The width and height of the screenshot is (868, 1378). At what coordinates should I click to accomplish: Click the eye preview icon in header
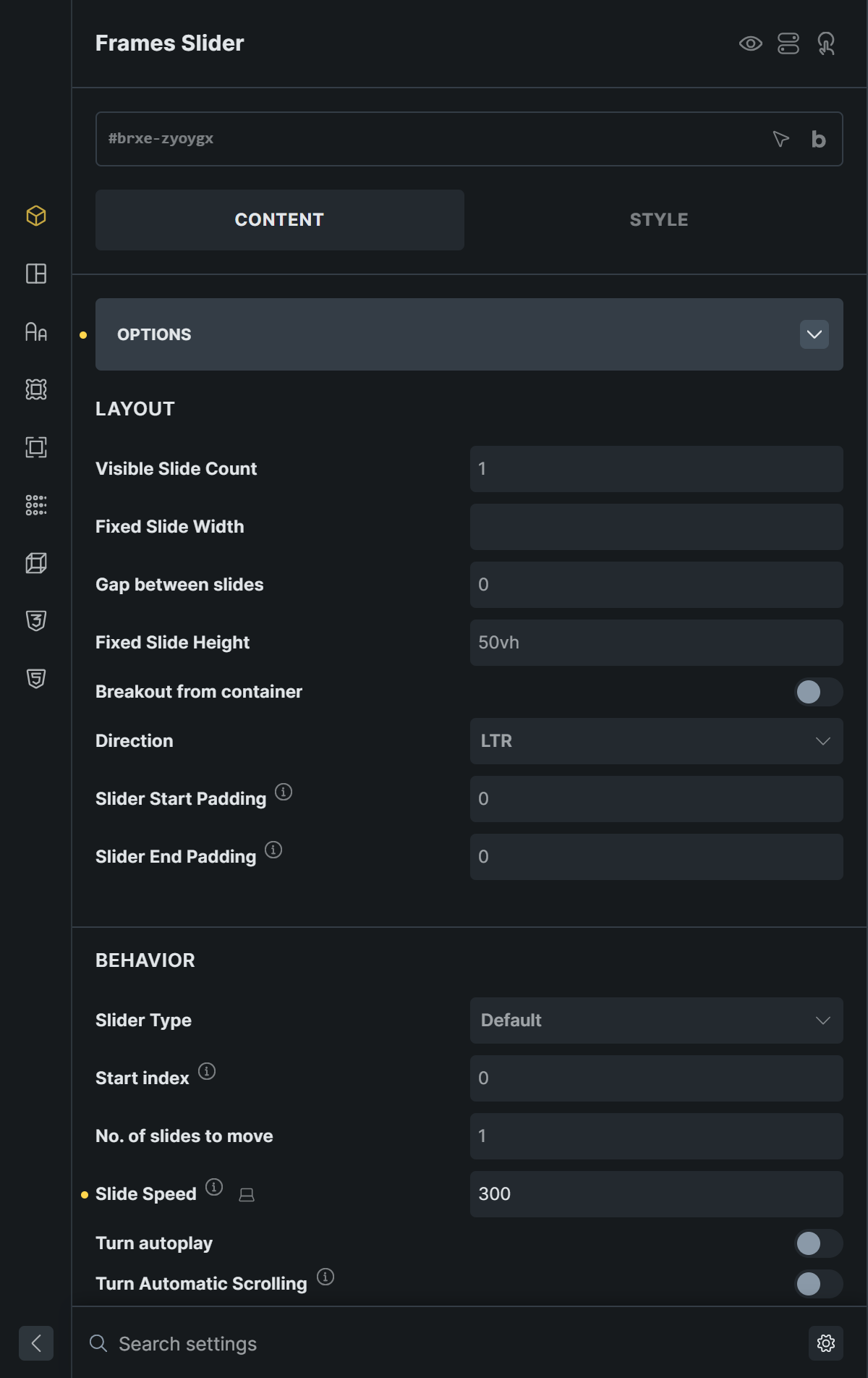[751, 43]
